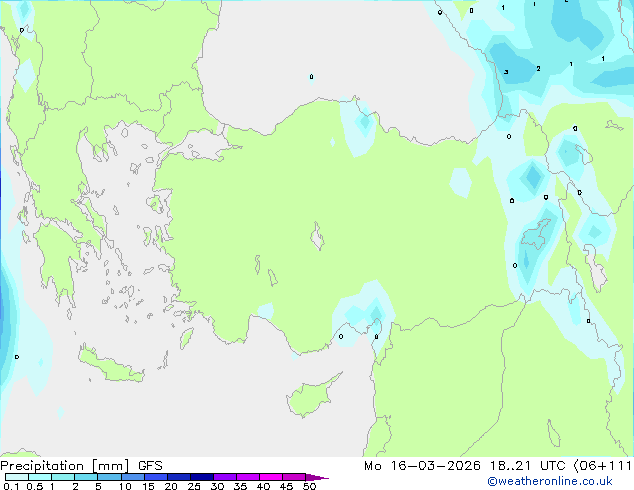Open the weatheronline.co.uk copyright link
The width and height of the screenshot is (634, 490).
tap(550, 481)
